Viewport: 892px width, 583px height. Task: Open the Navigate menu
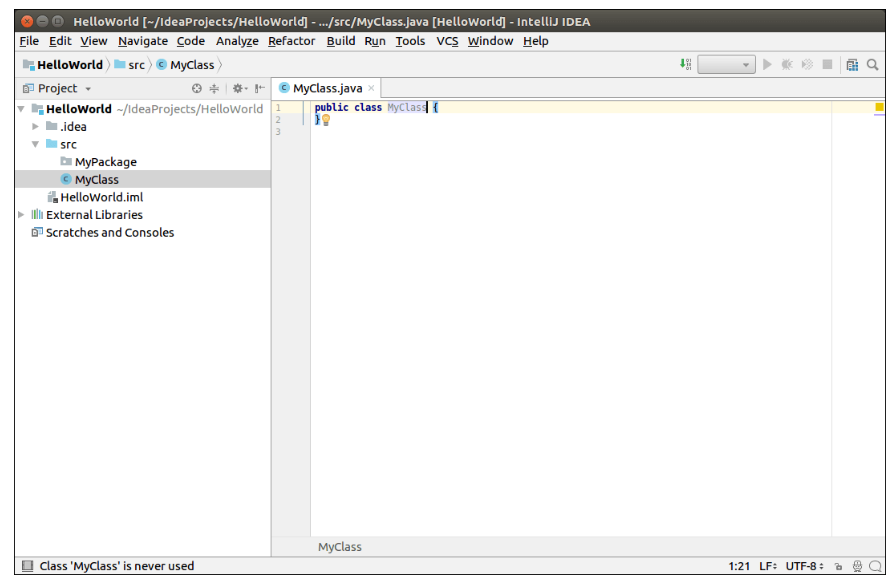pos(143,41)
